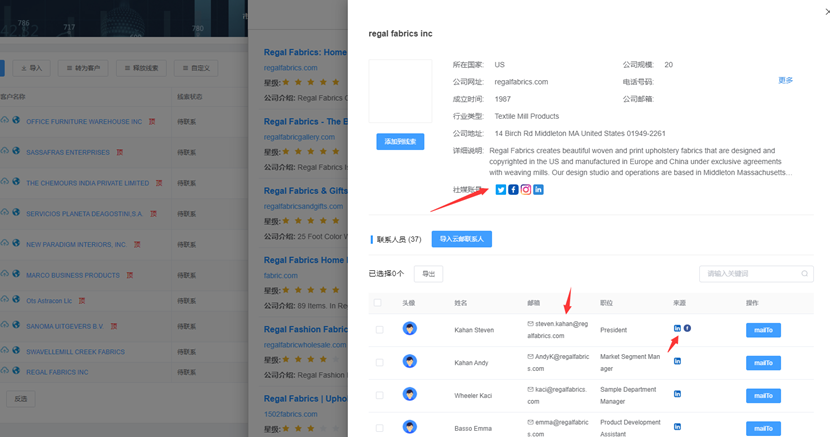Open regalfabricsandgifts.com search result link
The image size is (830, 437).
303,206
